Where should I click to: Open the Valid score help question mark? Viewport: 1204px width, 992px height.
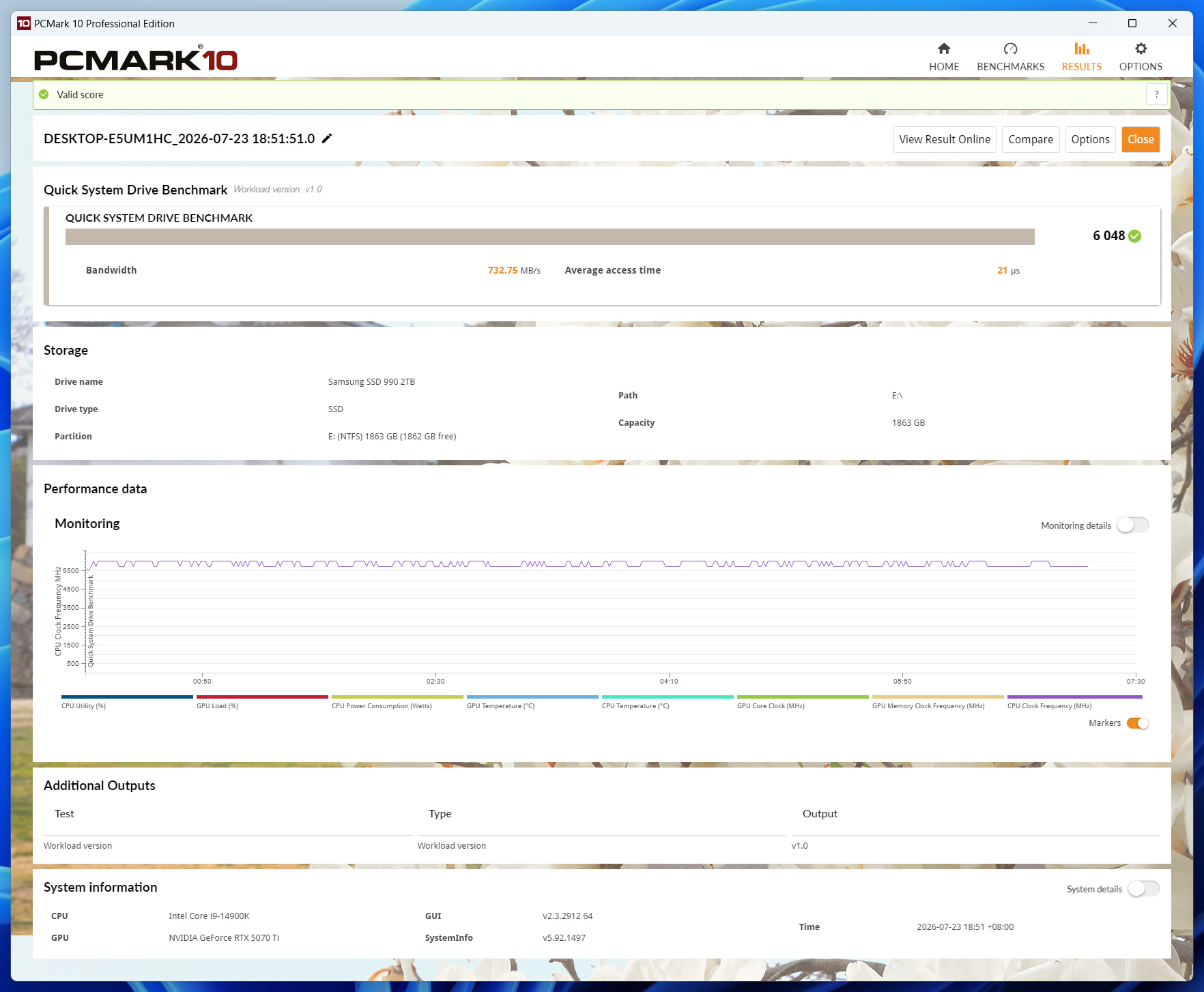(x=1156, y=94)
